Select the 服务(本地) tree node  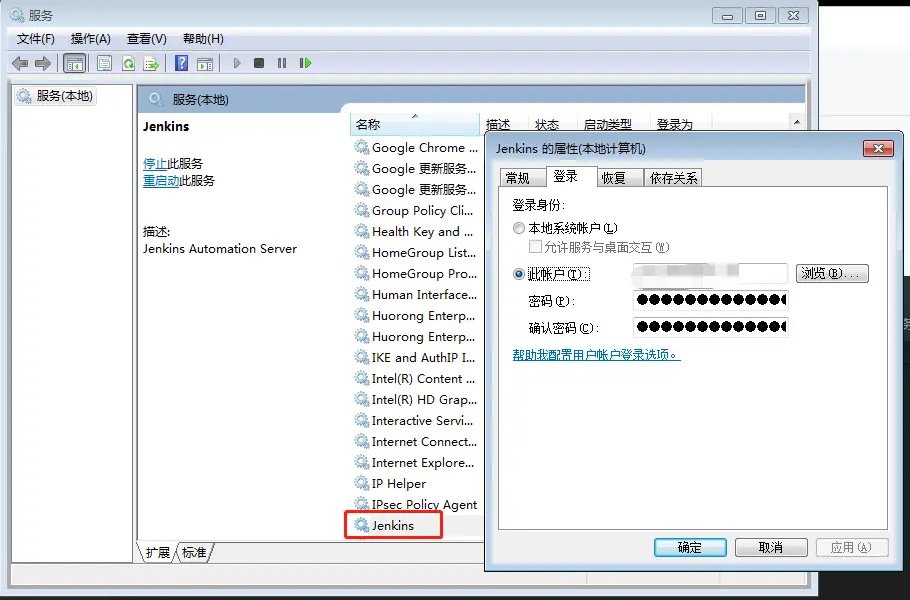[56, 96]
